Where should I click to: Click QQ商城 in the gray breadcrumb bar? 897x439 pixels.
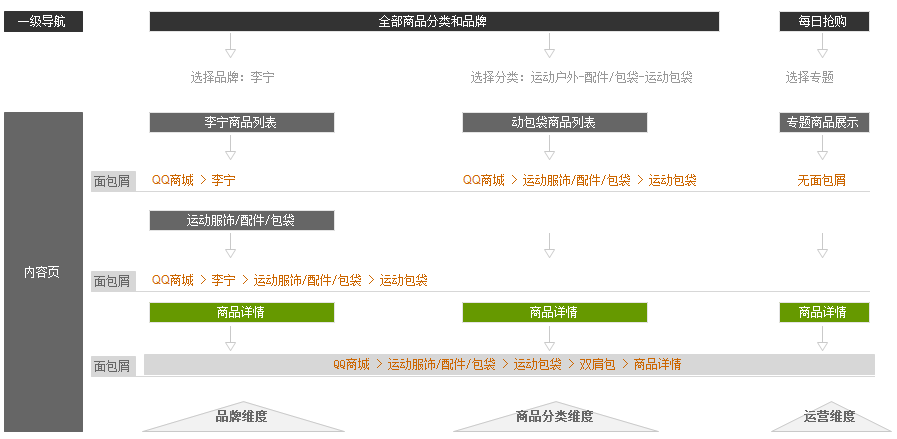pyautogui.click(x=351, y=365)
